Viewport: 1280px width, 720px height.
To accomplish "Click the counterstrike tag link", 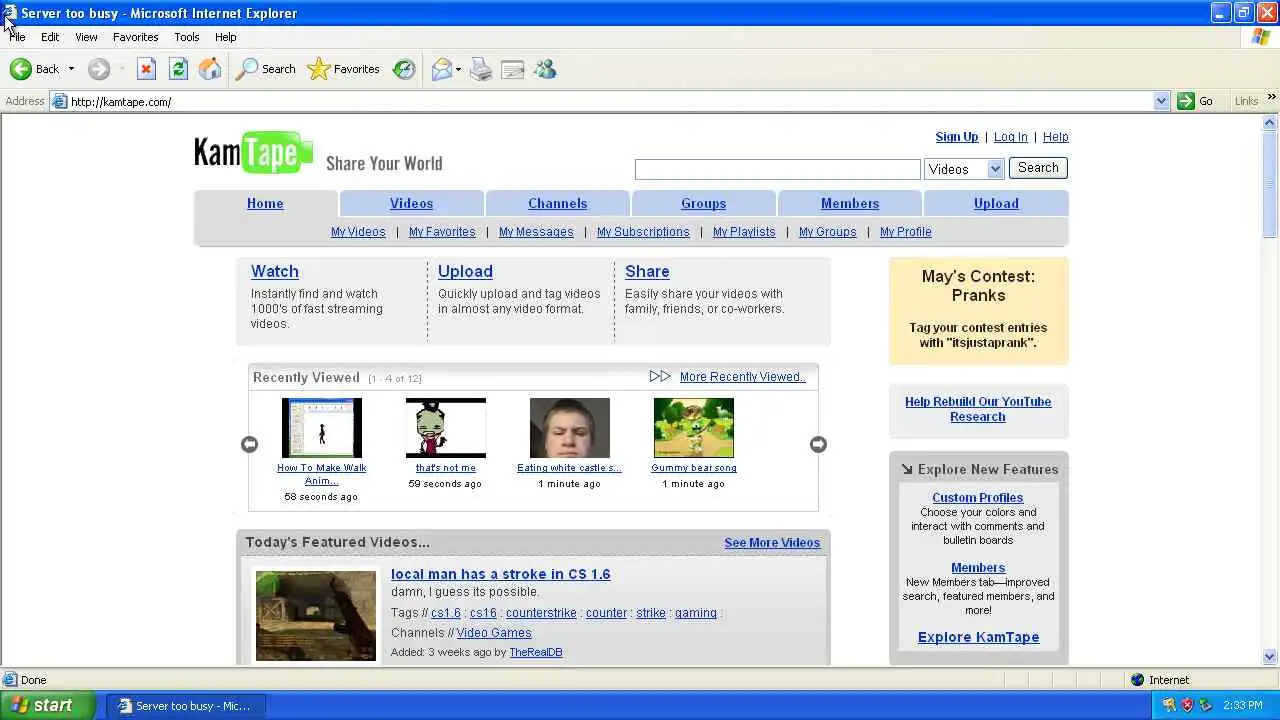I will click(x=541, y=613).
